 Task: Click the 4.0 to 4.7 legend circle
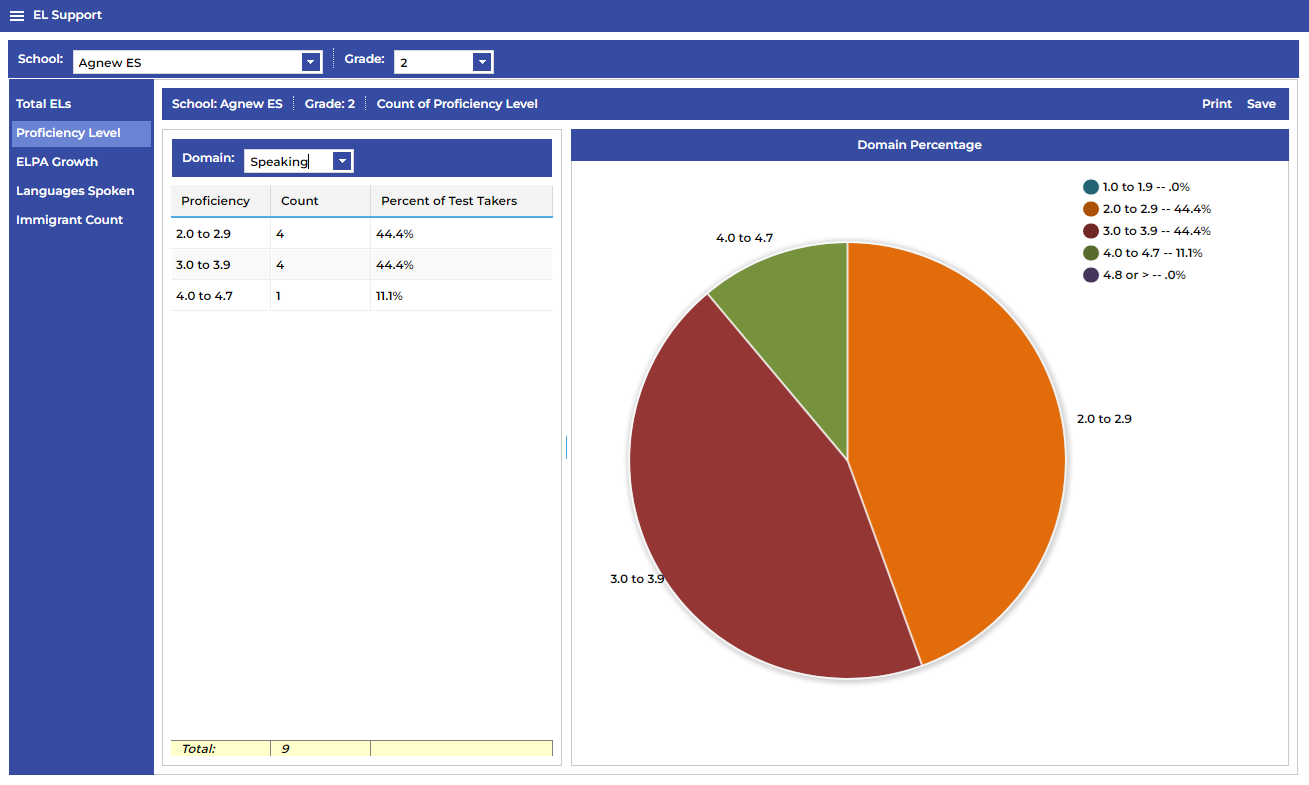pos(1091,253)
